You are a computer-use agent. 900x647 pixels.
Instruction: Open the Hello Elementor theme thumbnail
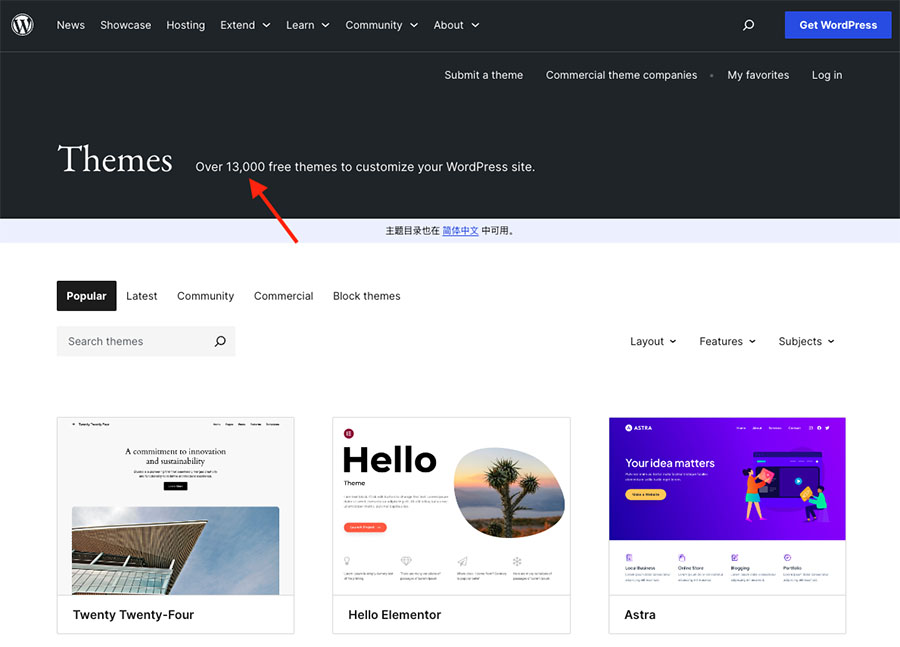[452, 506]
